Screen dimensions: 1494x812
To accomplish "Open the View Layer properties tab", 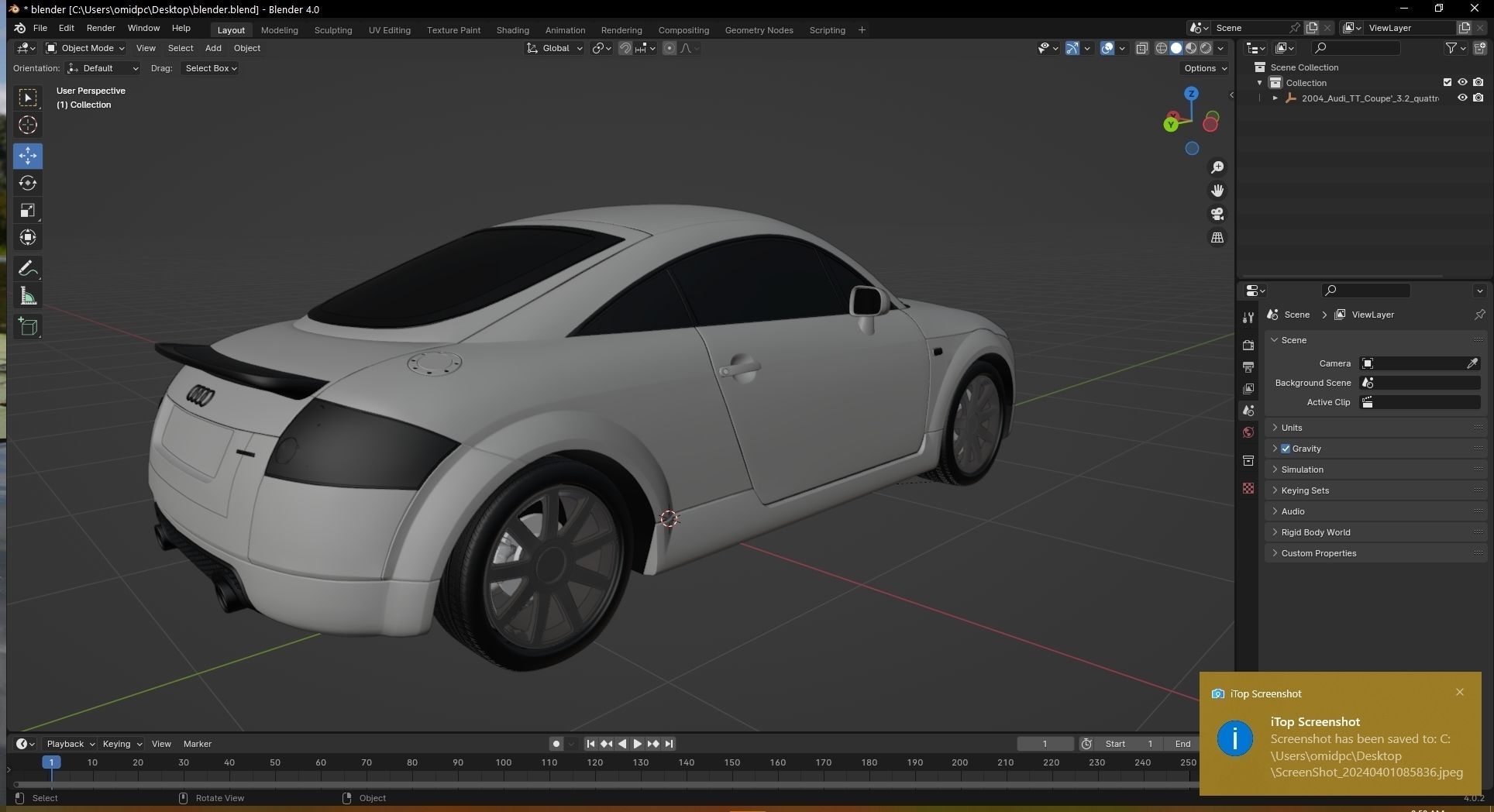I will 1248,388.
